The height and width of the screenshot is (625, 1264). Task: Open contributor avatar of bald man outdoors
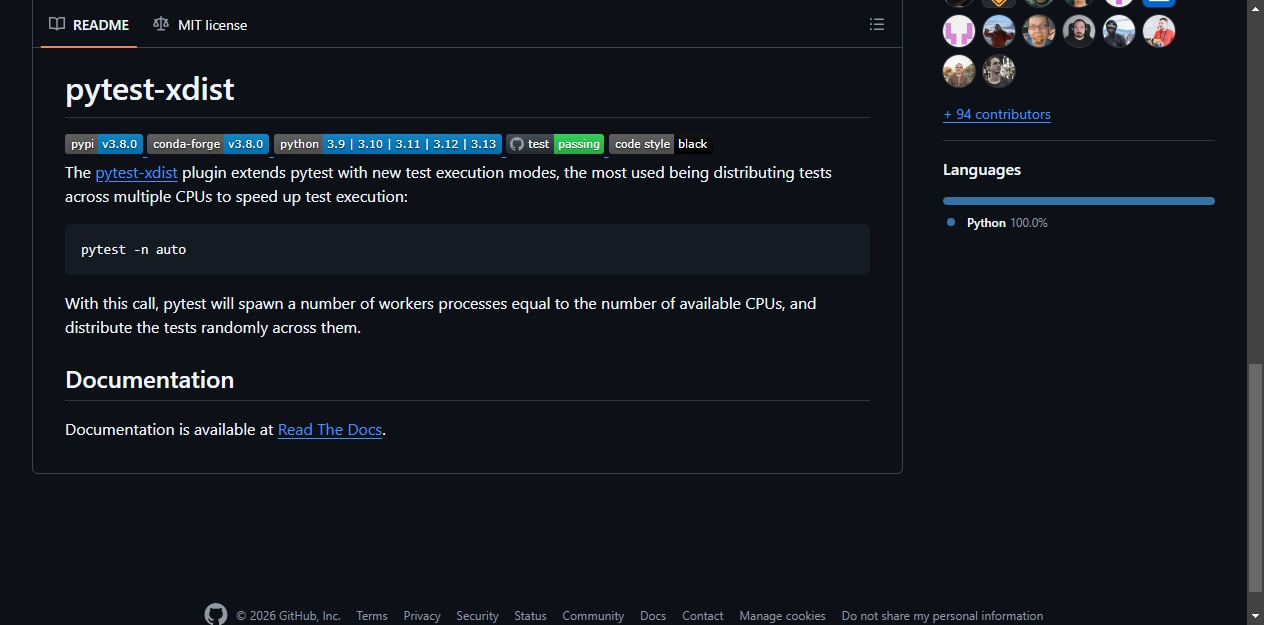coord(959,71)
